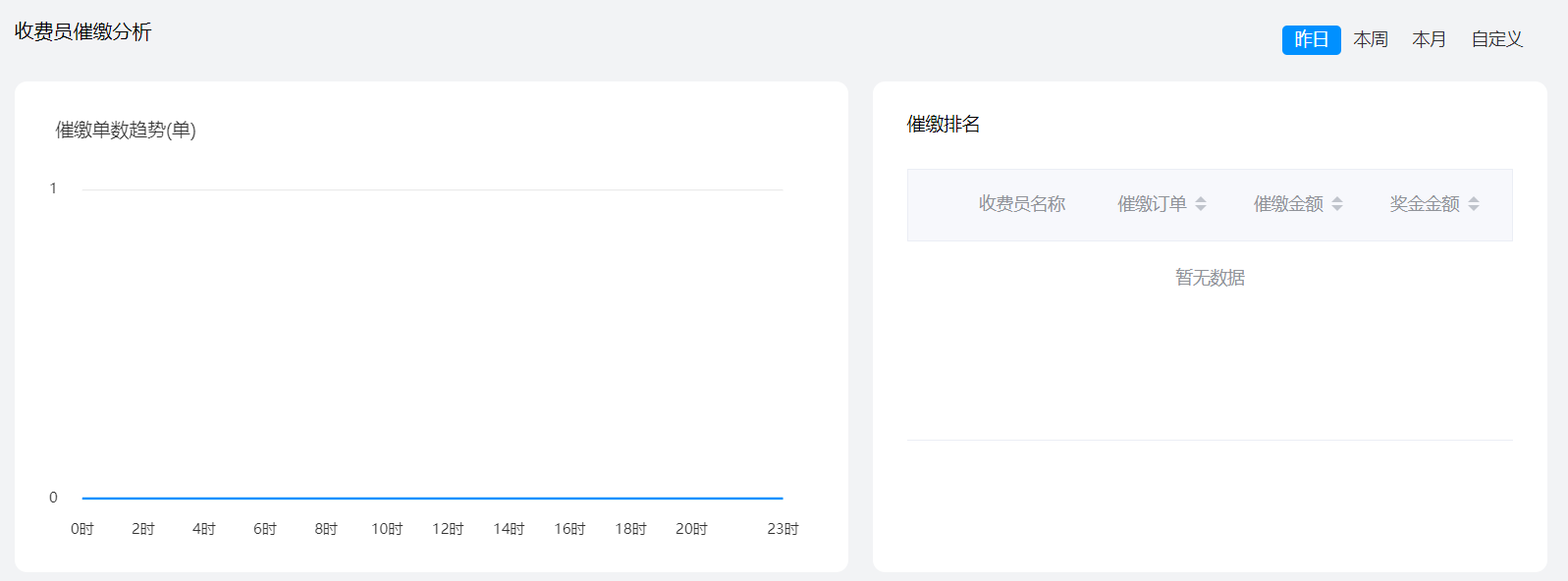Sort 催缴金额 ascending with up caret
Screen dimensions: 1568x581
coord(1337,199)
